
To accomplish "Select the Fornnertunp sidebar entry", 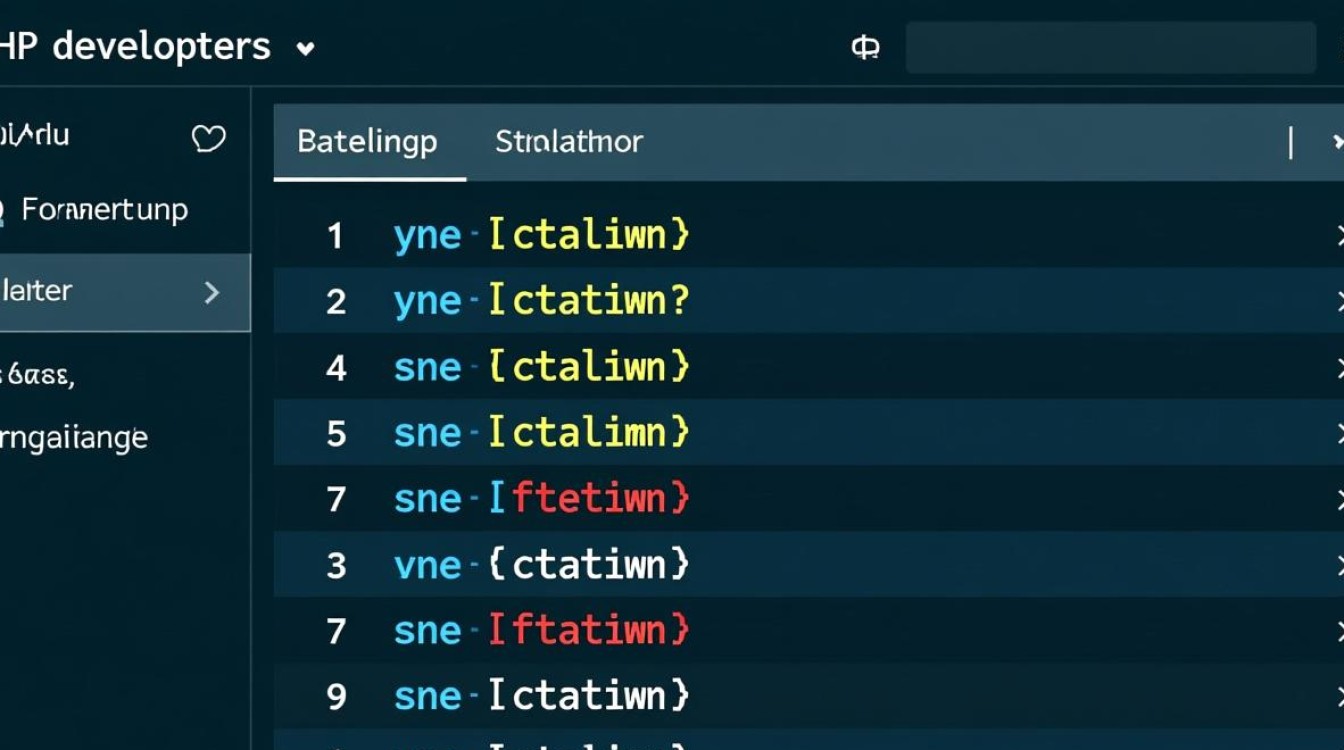I will click(105, 210).
